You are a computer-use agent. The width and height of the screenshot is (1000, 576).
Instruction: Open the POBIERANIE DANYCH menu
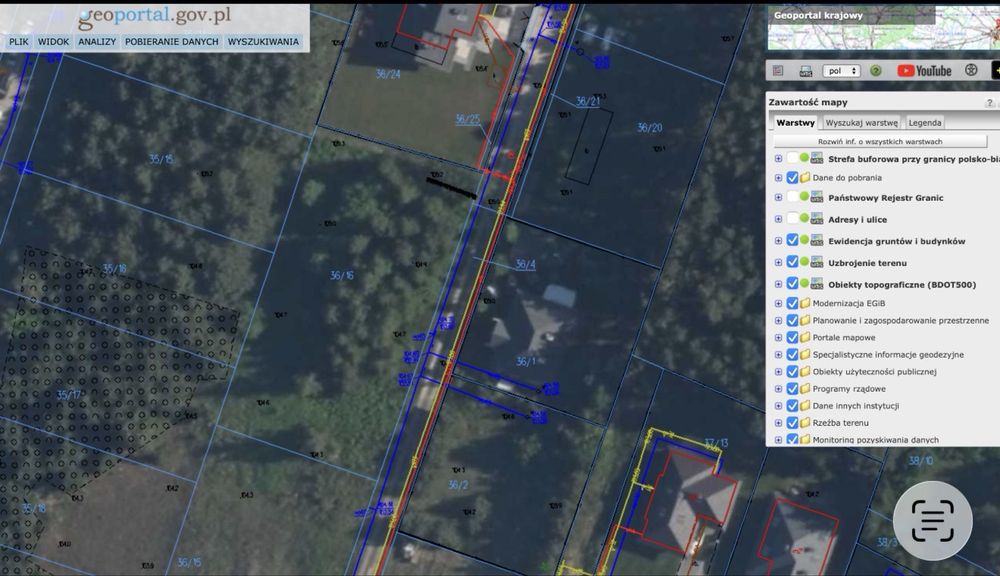pyautogui.click(x=172, y=41)
